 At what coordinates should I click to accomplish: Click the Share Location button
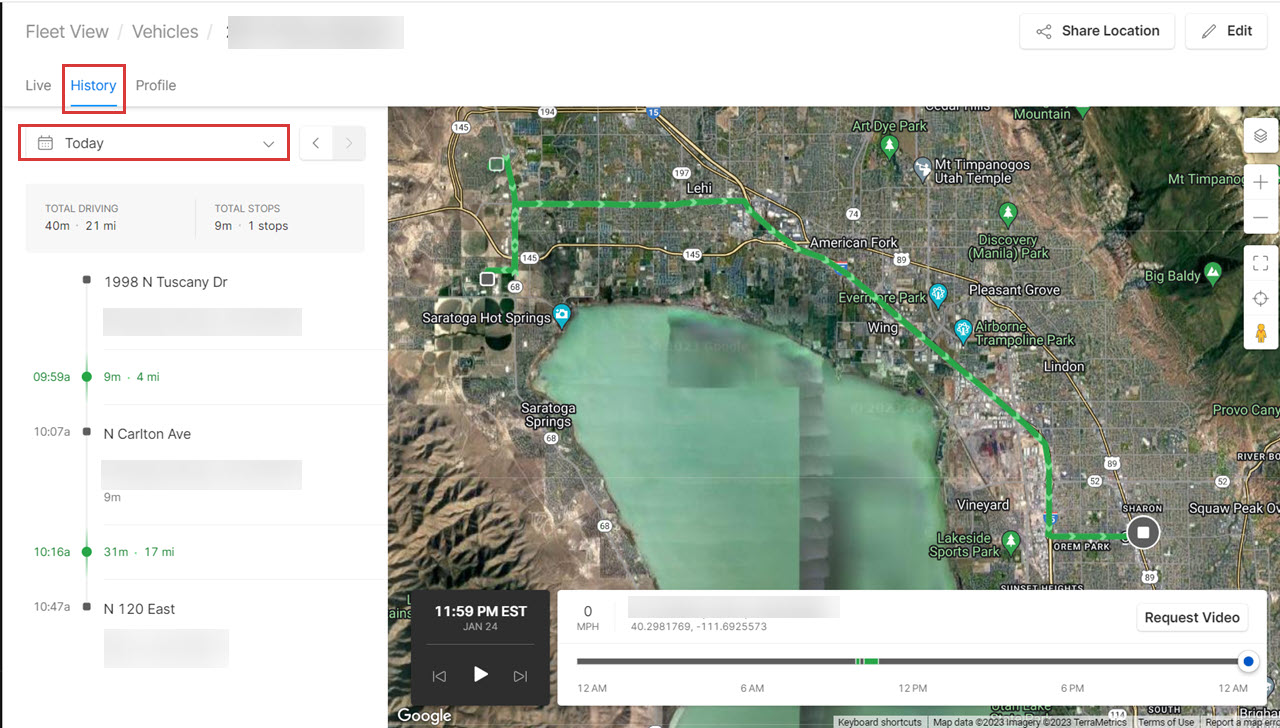1097,31
